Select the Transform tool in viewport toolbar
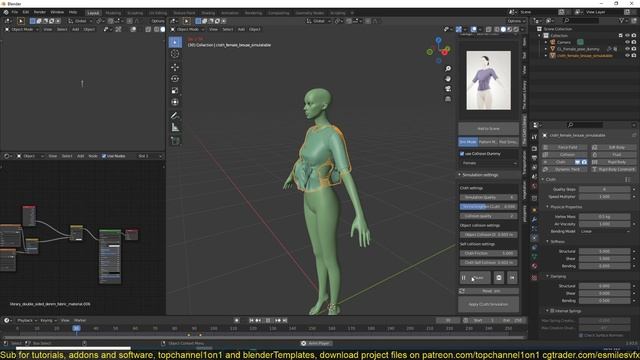This screenshot has height=360, width=640. tap(175, 102)
